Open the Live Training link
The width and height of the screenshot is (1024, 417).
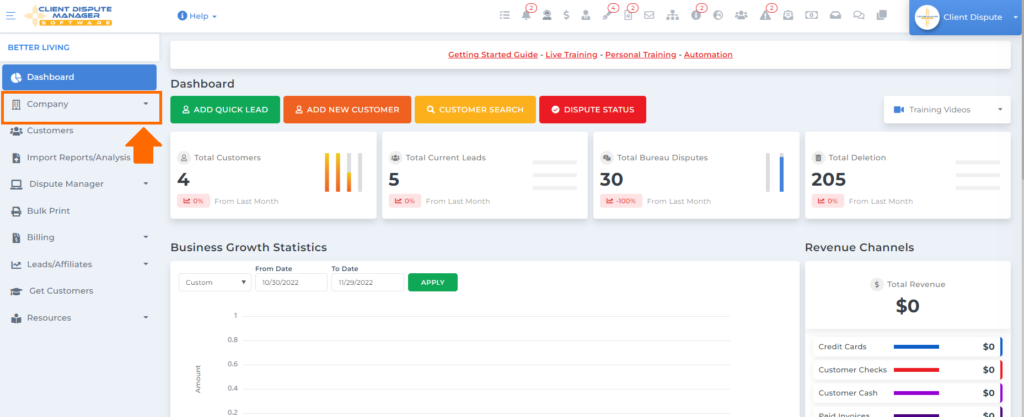(571, 55)
